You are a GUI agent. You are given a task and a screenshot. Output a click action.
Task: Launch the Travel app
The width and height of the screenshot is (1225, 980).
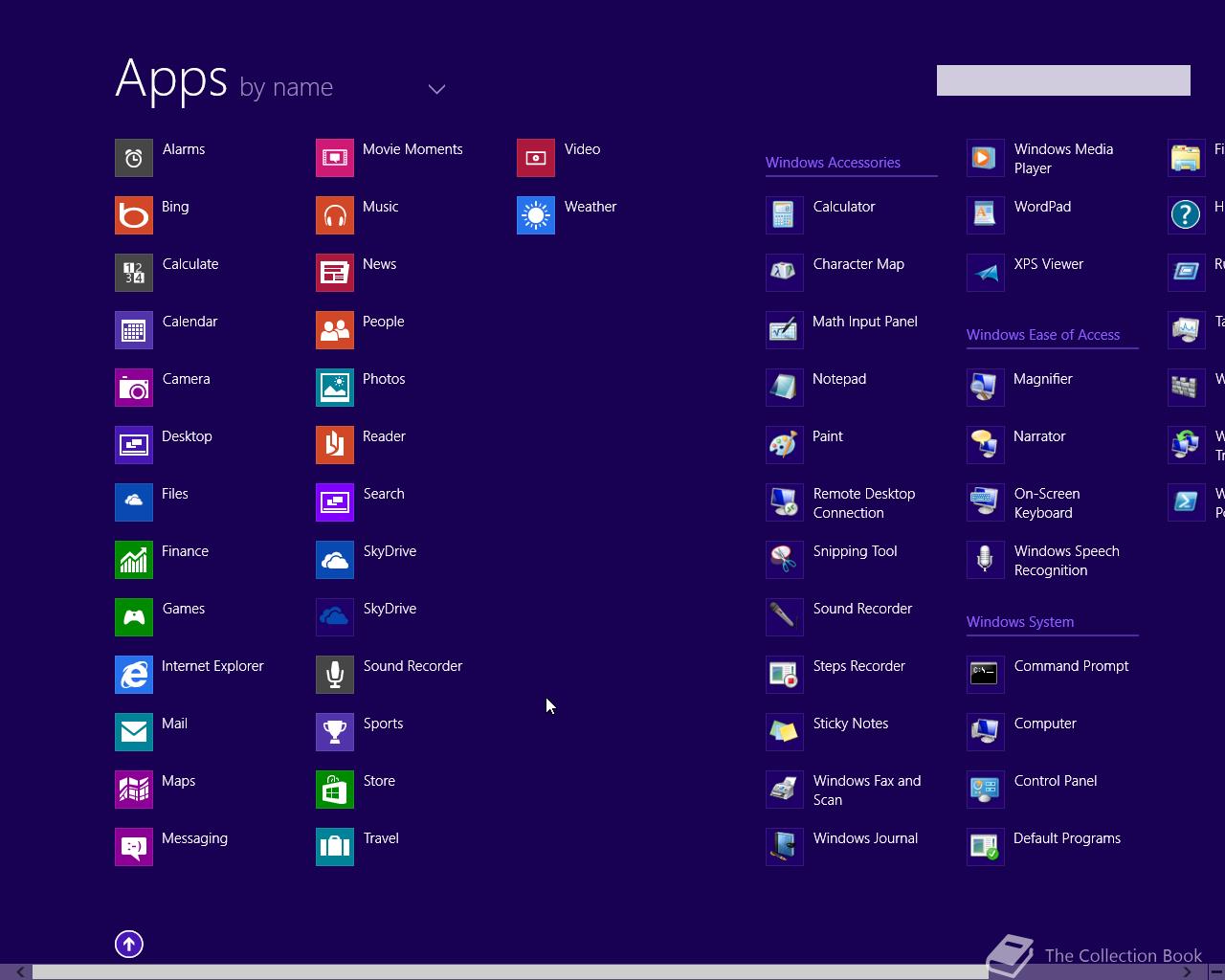(x=335, y=847)
